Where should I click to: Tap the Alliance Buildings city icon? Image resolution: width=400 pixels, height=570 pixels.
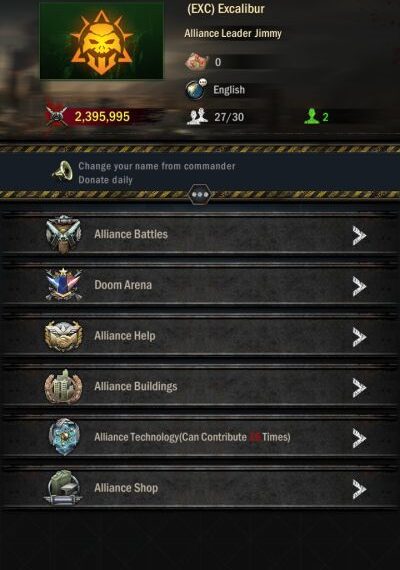click(63, 387)
